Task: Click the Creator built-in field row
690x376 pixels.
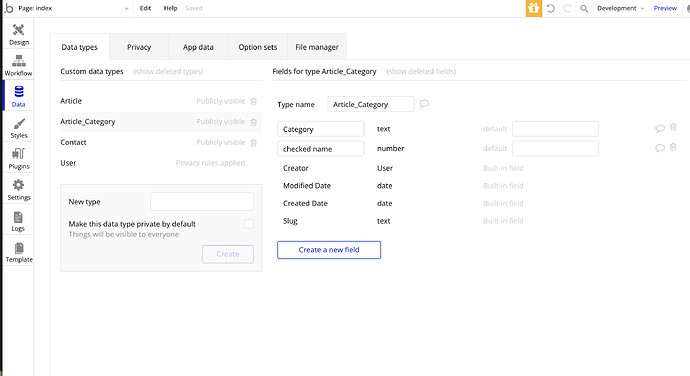Action: coord(403,168)
